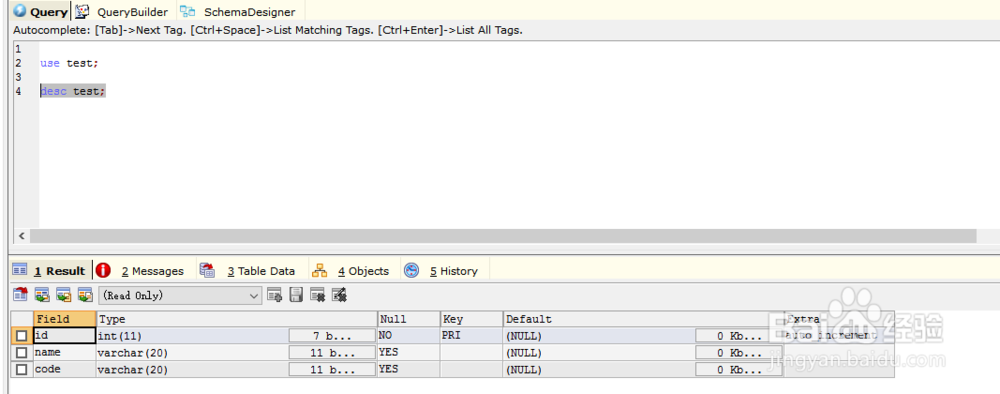Select 'varchar(20)' in the code row
Viewport: 1000px width, 394px height.
pos(192,369)
